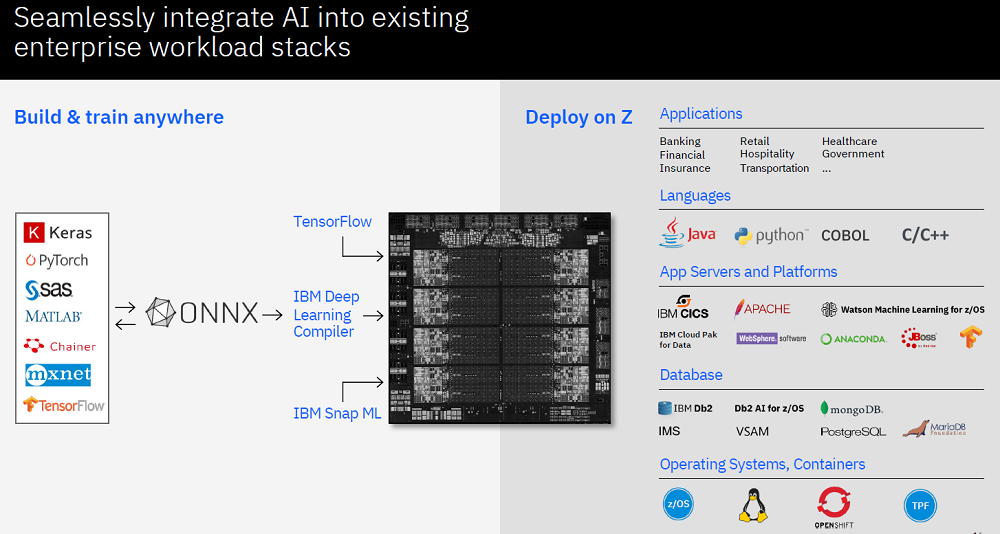Select the C/C++ language text
Image resolution: width=1000 pixels, height=534 pixels.
point(925,235)
